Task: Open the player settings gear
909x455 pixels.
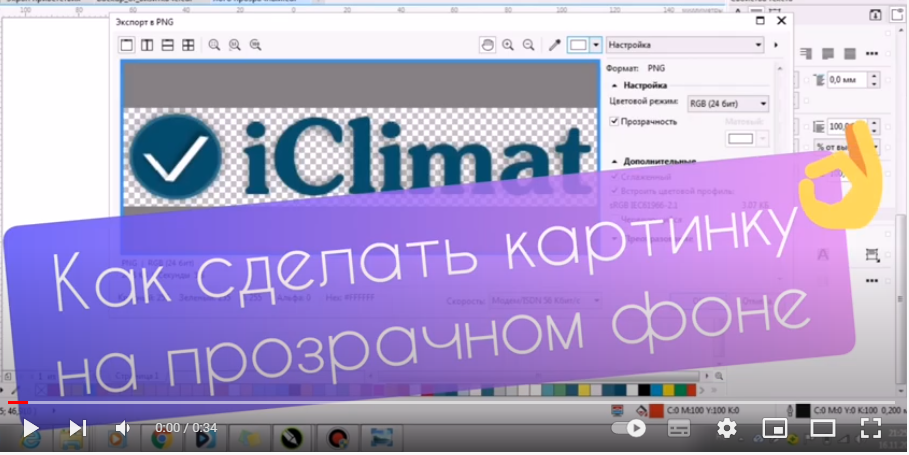Action: pyautogui.click(x=726, y=428)
